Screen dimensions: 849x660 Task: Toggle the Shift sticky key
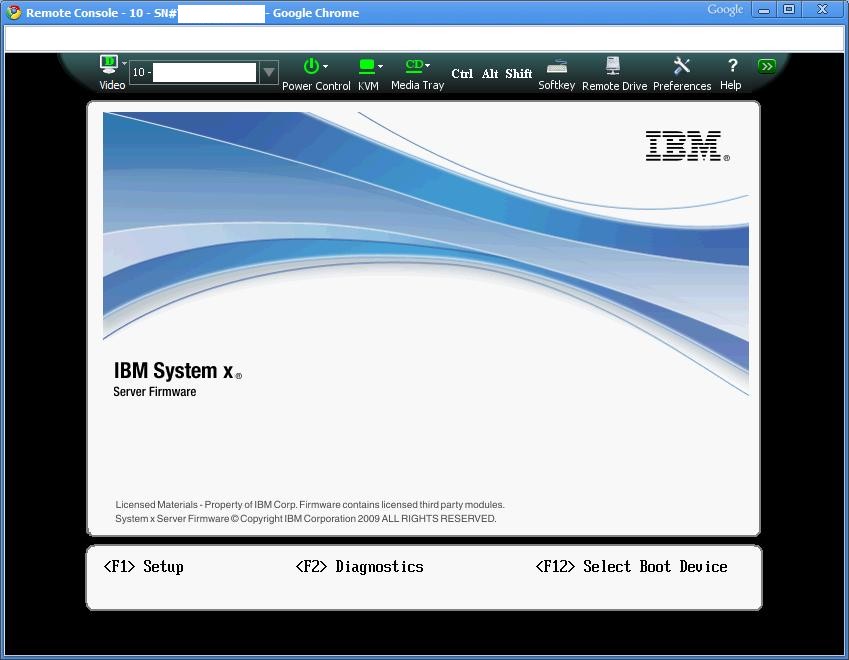pyautogui.click(x=519, y=74)
